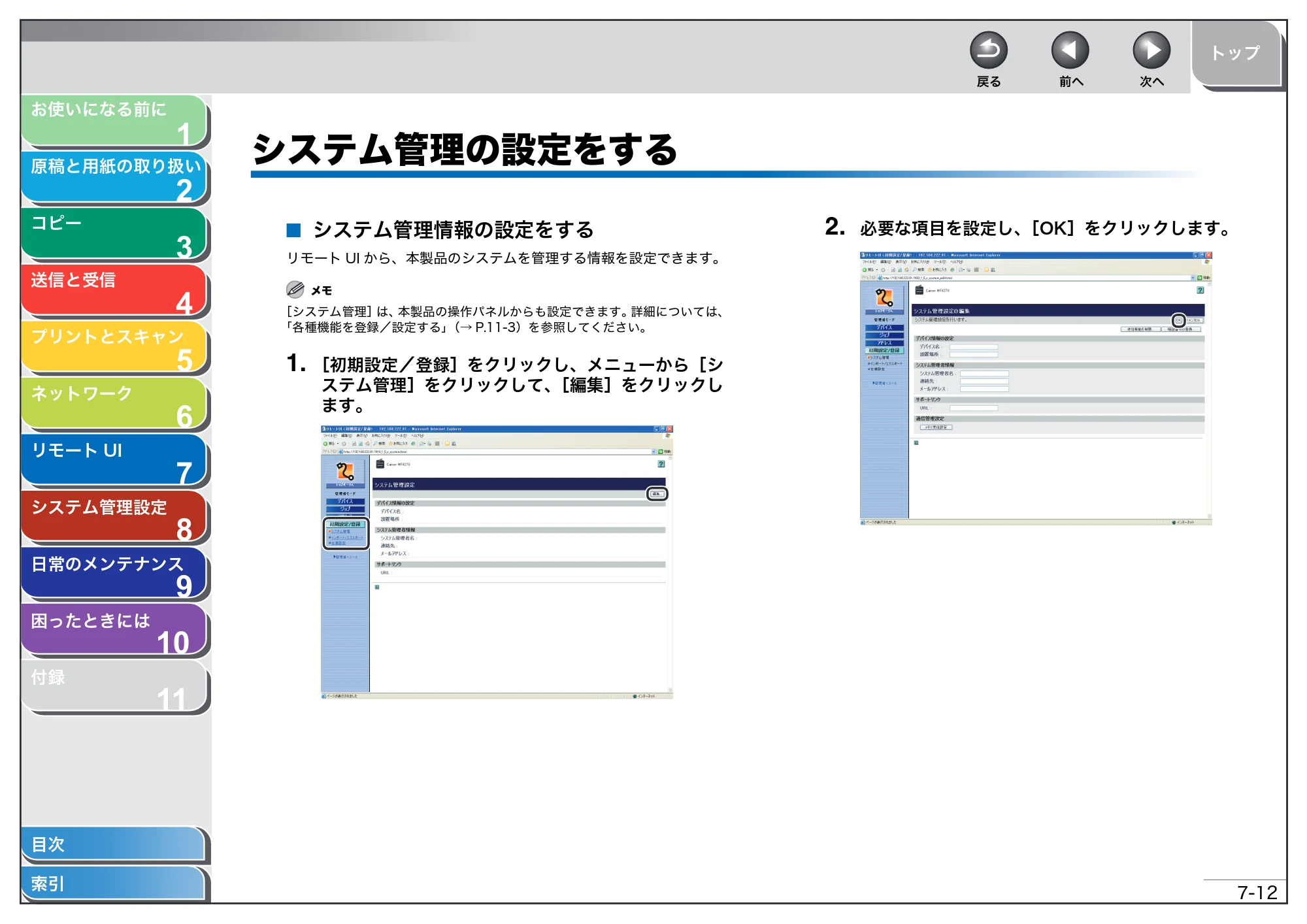
Task: Click the 次へ next page arrow
Action: click(x=1151, y=50)
